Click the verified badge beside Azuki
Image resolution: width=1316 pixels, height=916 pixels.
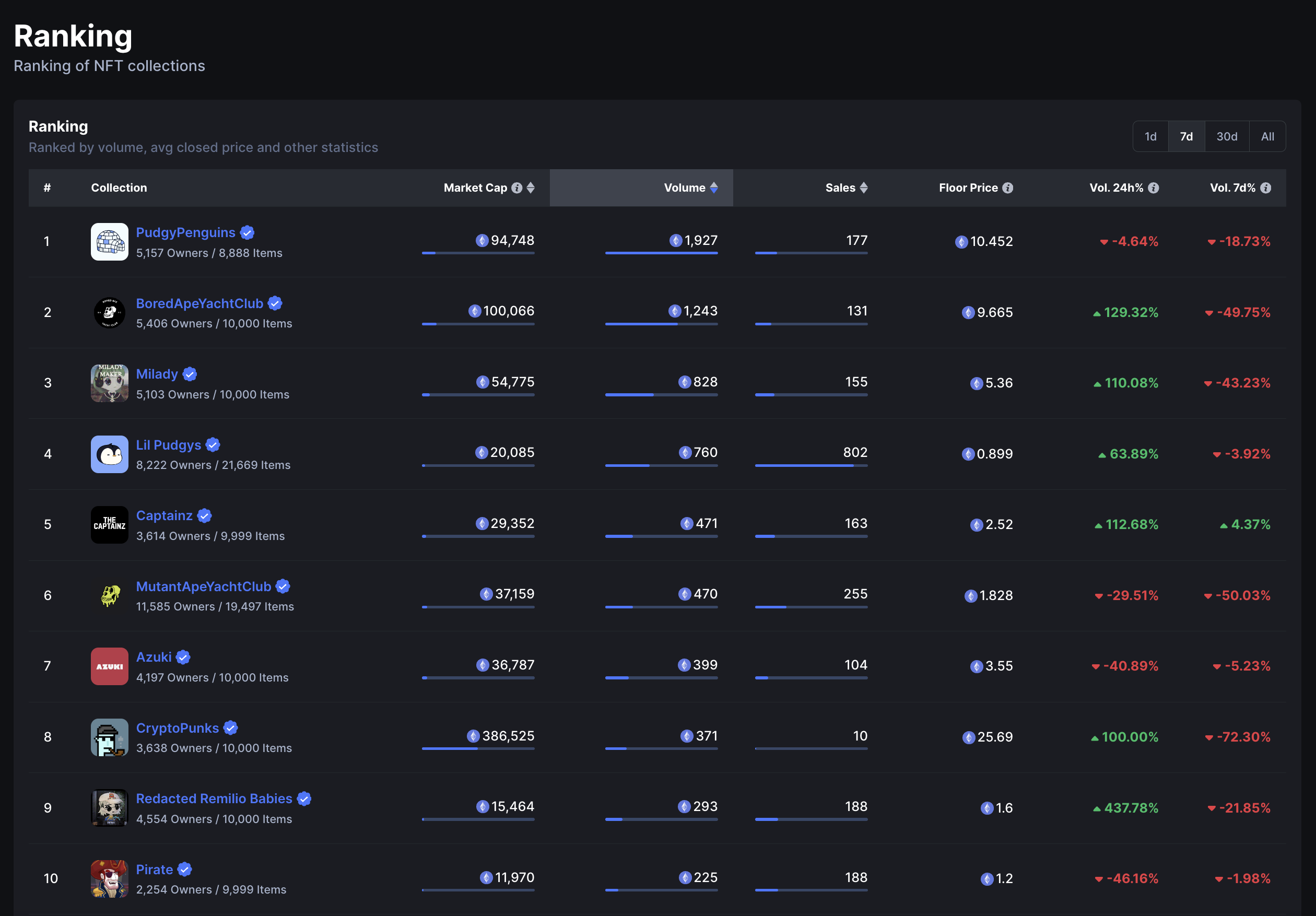(183, 657)
